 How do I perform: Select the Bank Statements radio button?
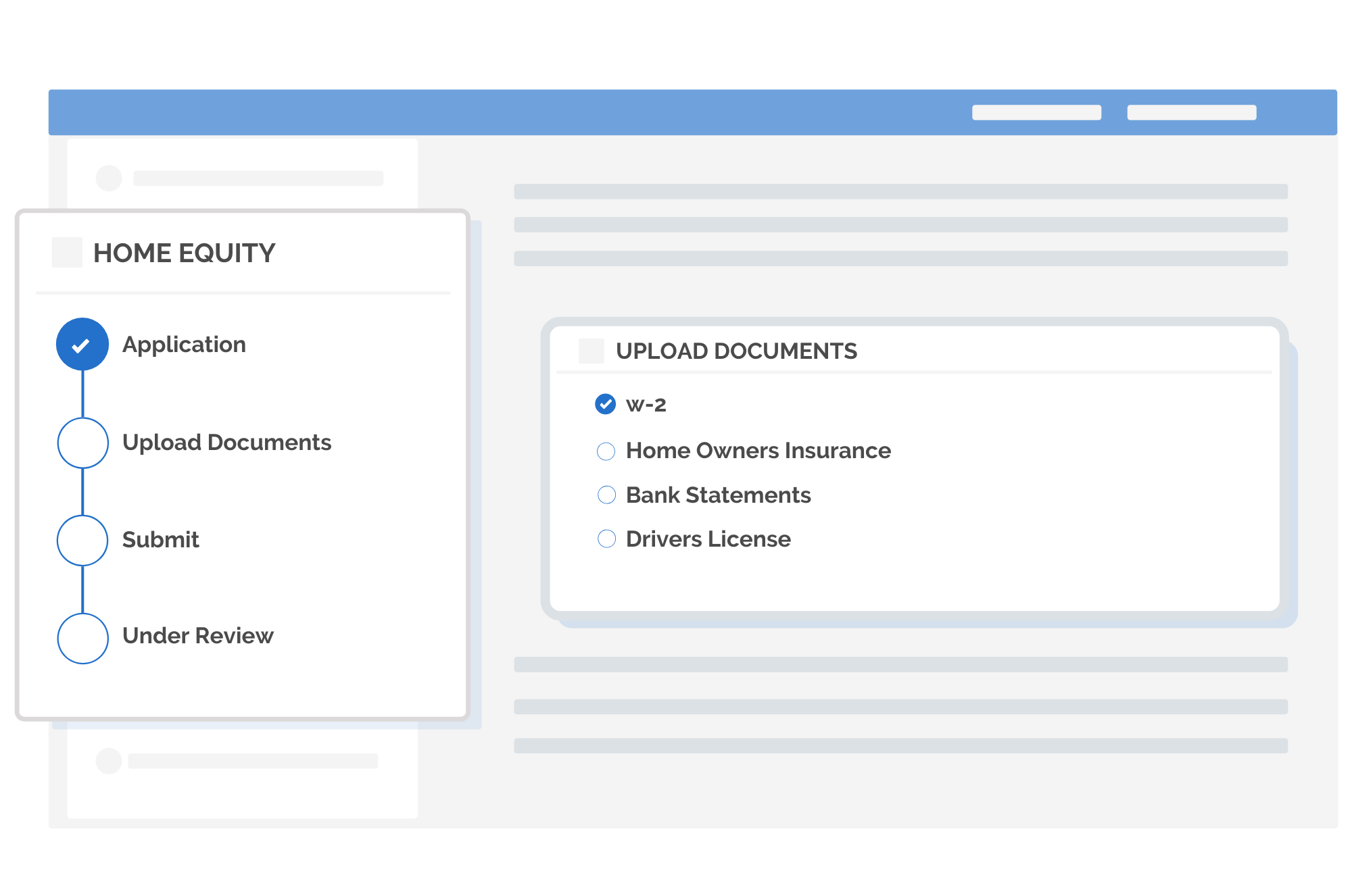607,495
